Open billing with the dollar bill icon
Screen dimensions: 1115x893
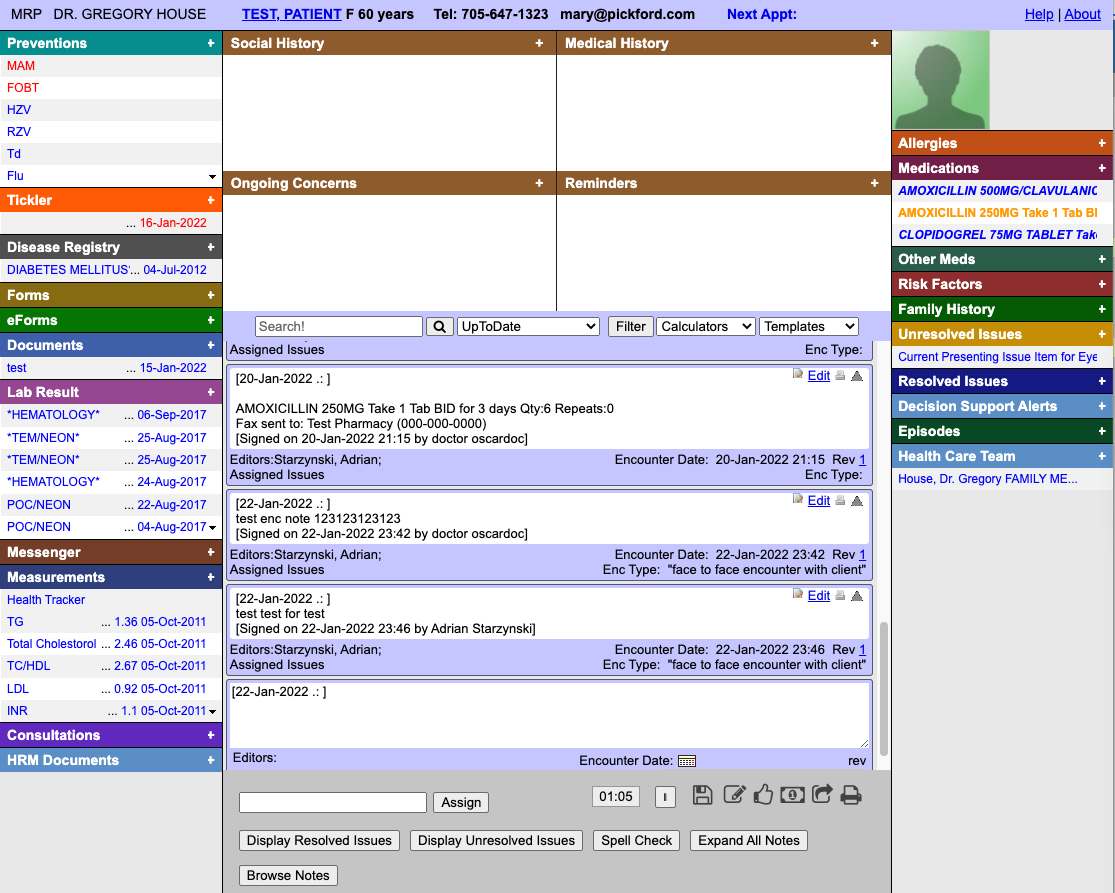coord(793,795)
